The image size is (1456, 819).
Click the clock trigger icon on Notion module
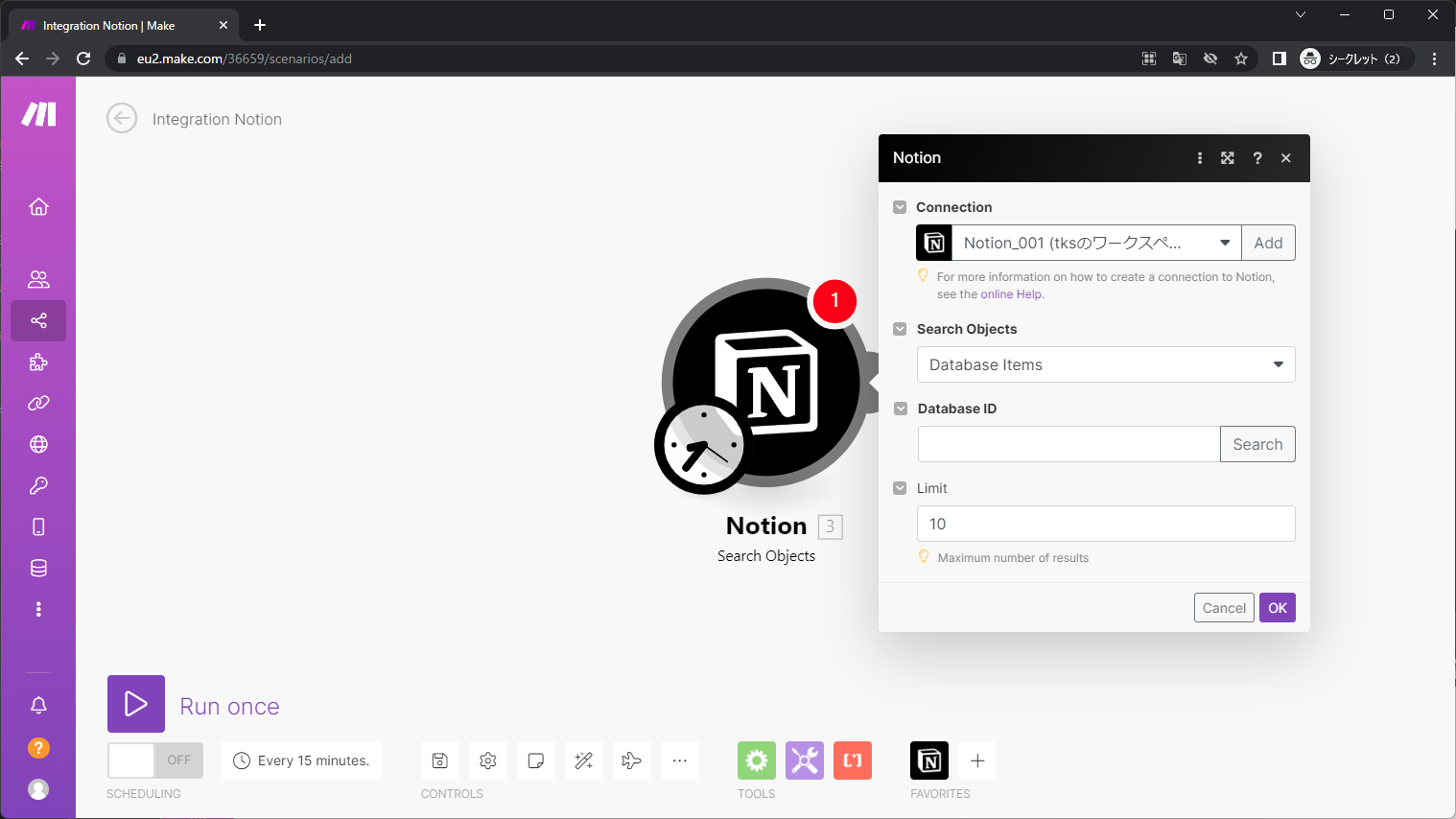705,446
